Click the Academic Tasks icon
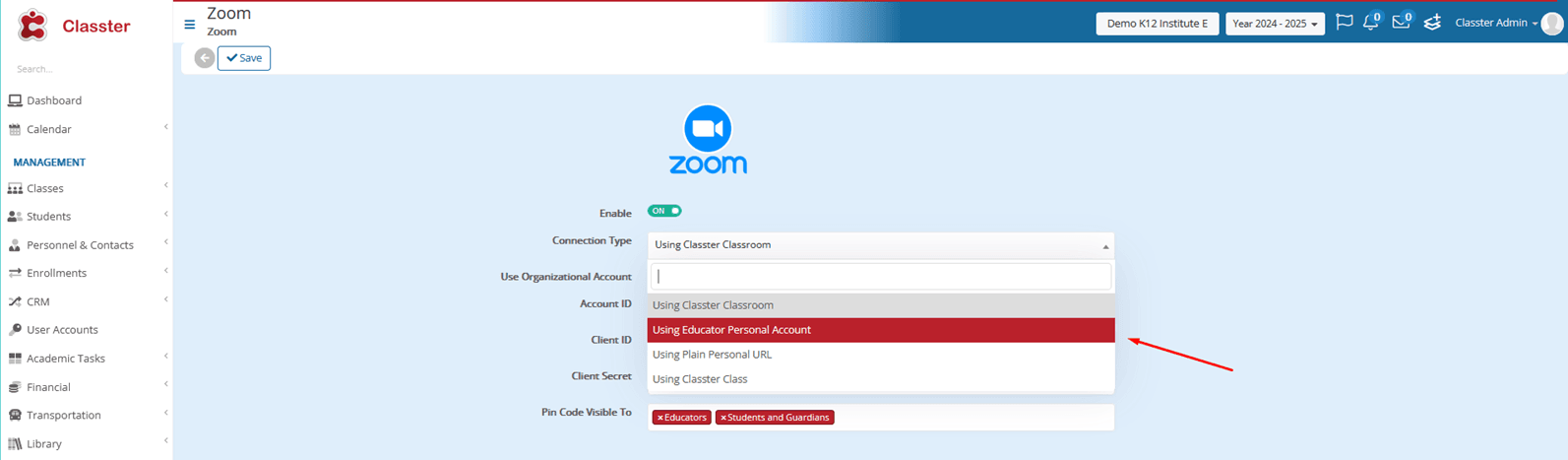The height and width of the screenshot is (460, 1568). click(15, 359)
